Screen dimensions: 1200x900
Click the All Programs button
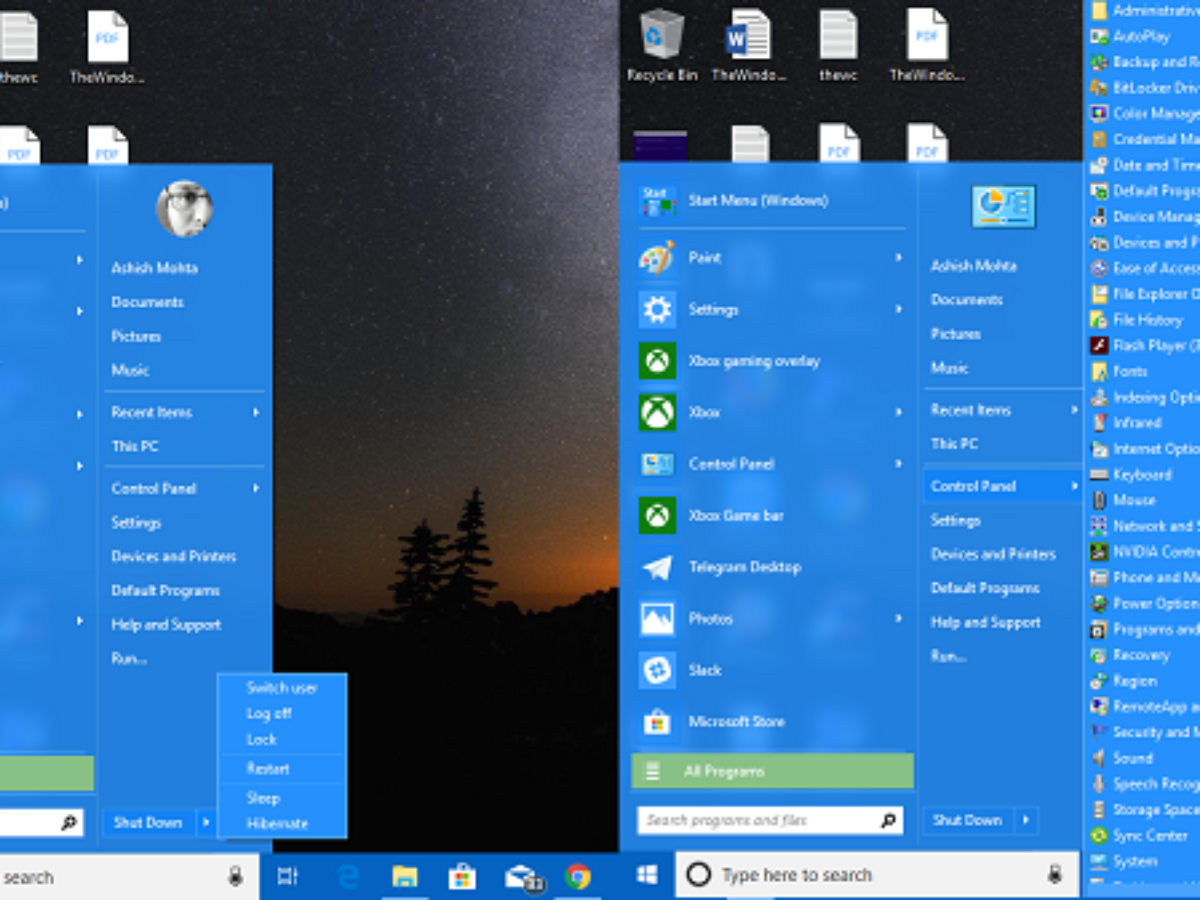coord(773,771)
